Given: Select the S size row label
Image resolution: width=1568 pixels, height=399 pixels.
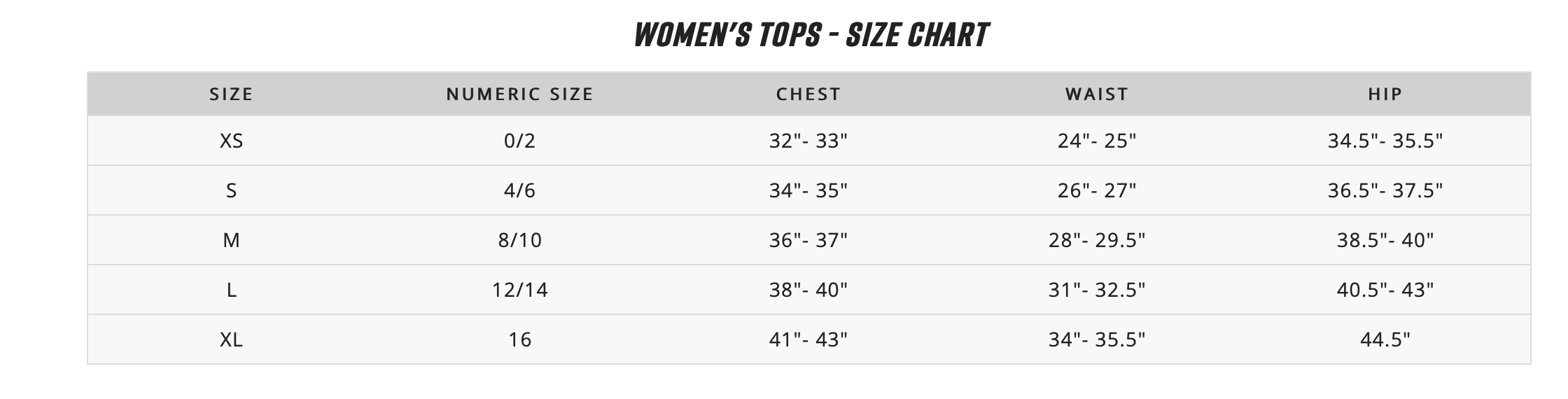Looking at the screenshot, I should click(231, 190).
